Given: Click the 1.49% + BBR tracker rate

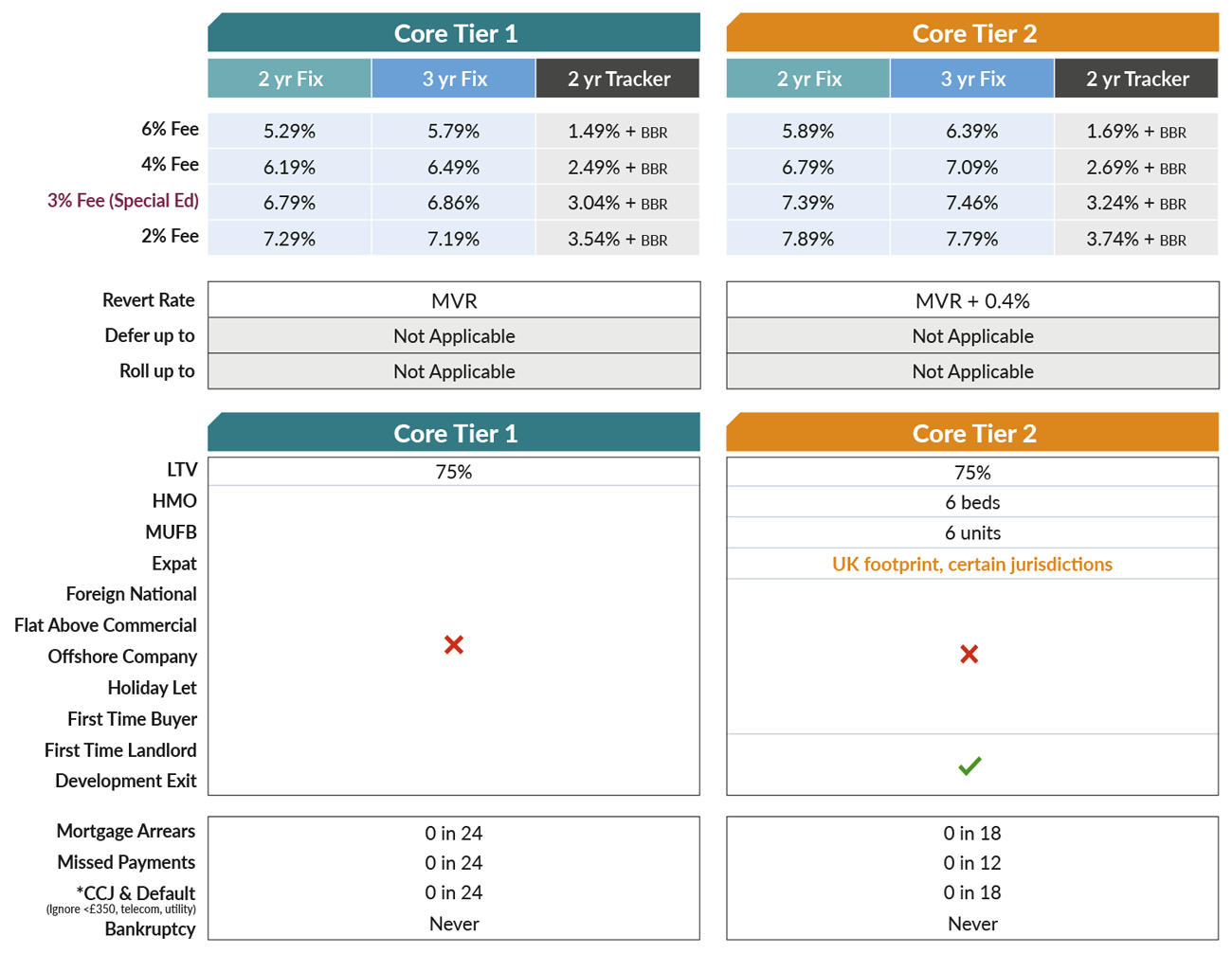Looking at the screenshot, I should pyautogui.click(x=618, y=132).
